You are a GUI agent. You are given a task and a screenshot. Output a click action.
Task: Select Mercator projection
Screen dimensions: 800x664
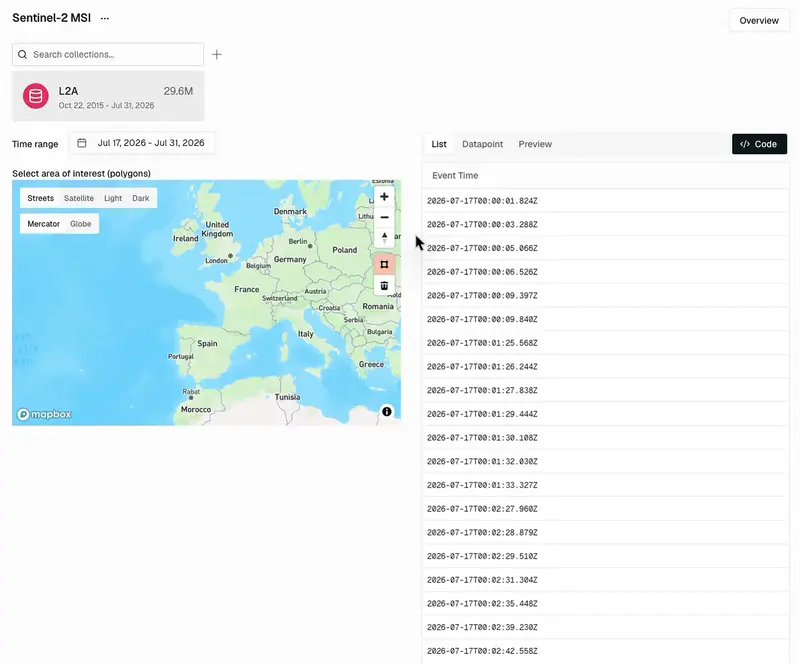pos(43,224)
